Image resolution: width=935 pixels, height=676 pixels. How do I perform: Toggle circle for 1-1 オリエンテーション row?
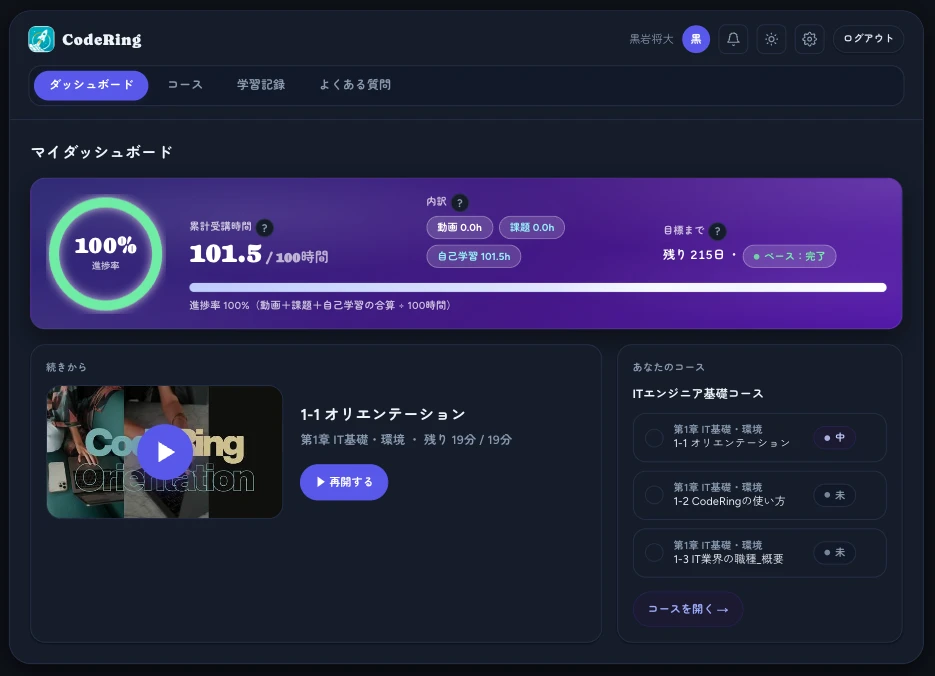(654, 438)
